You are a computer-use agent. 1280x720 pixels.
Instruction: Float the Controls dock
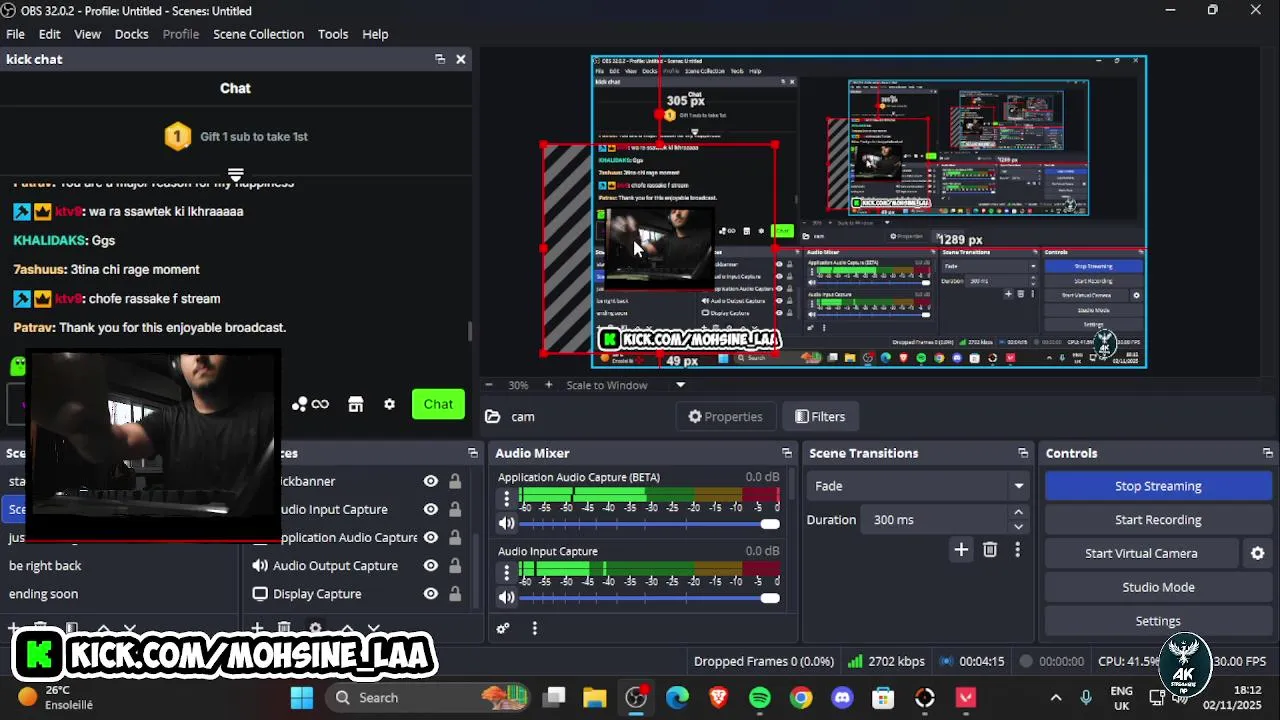point(1268,453)
